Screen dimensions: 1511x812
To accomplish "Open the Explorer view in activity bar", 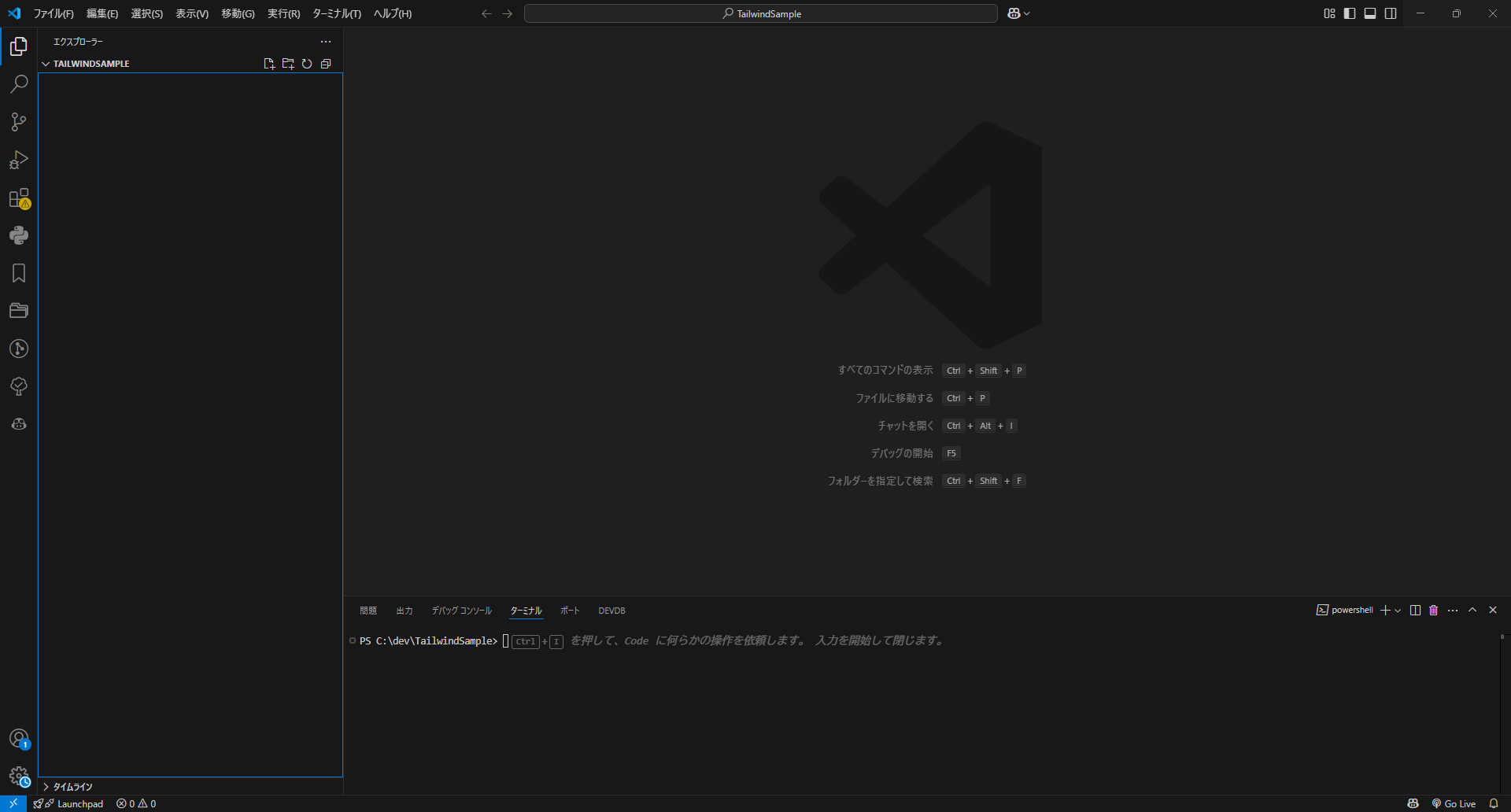I will (19, 46).
